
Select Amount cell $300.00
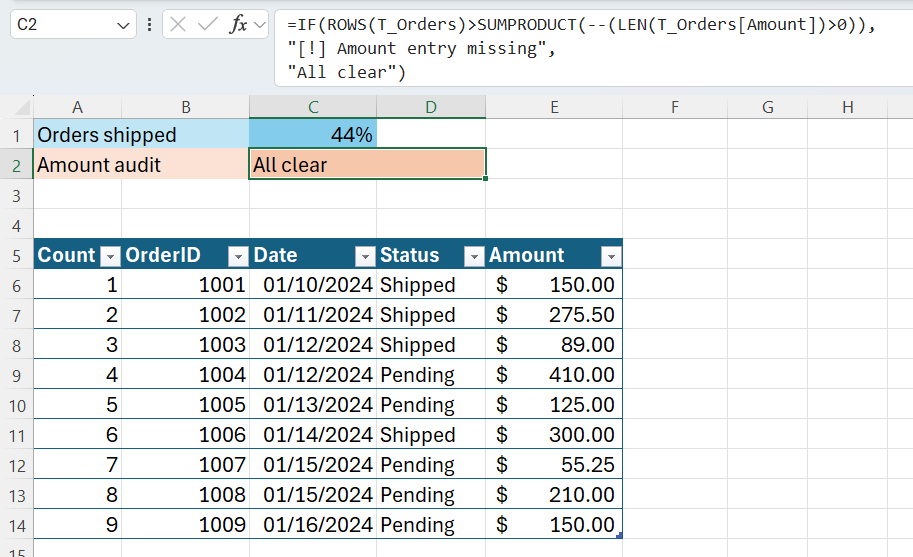tap(554, 435)
